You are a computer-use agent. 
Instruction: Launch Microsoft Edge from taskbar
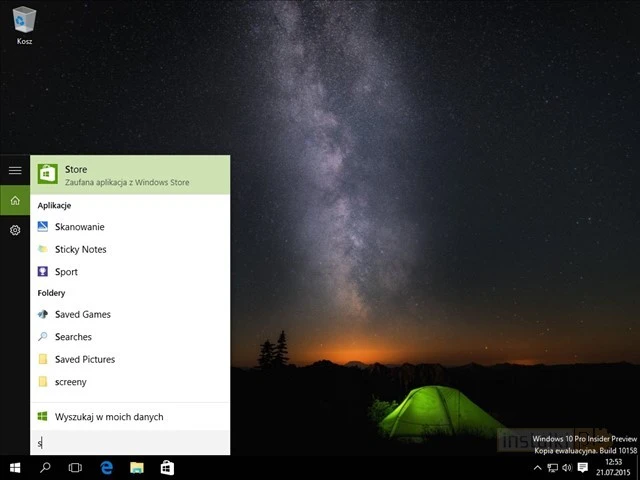(106, 468)
